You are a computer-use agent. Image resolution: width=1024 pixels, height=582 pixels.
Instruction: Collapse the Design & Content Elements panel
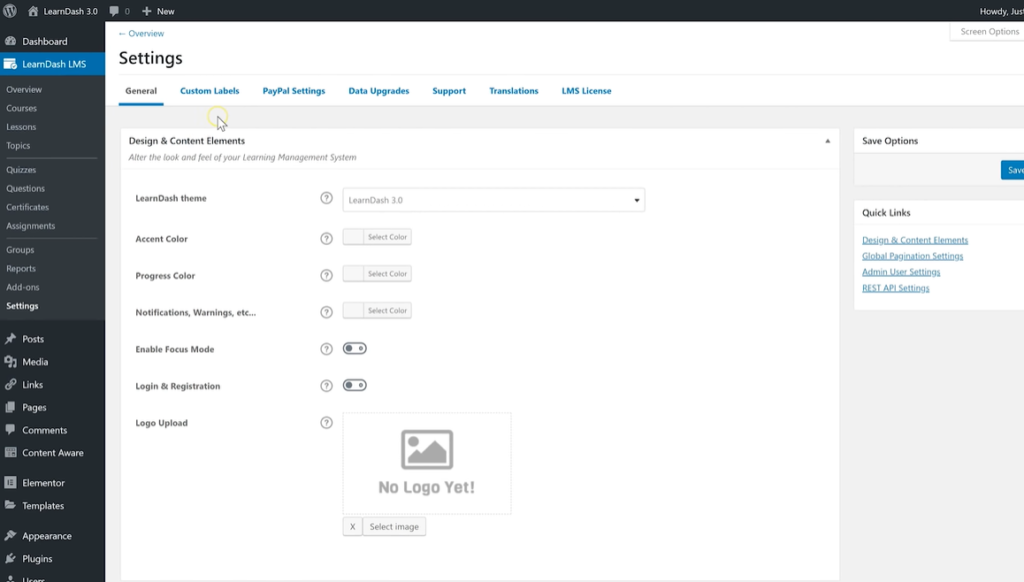click(827, 141)
